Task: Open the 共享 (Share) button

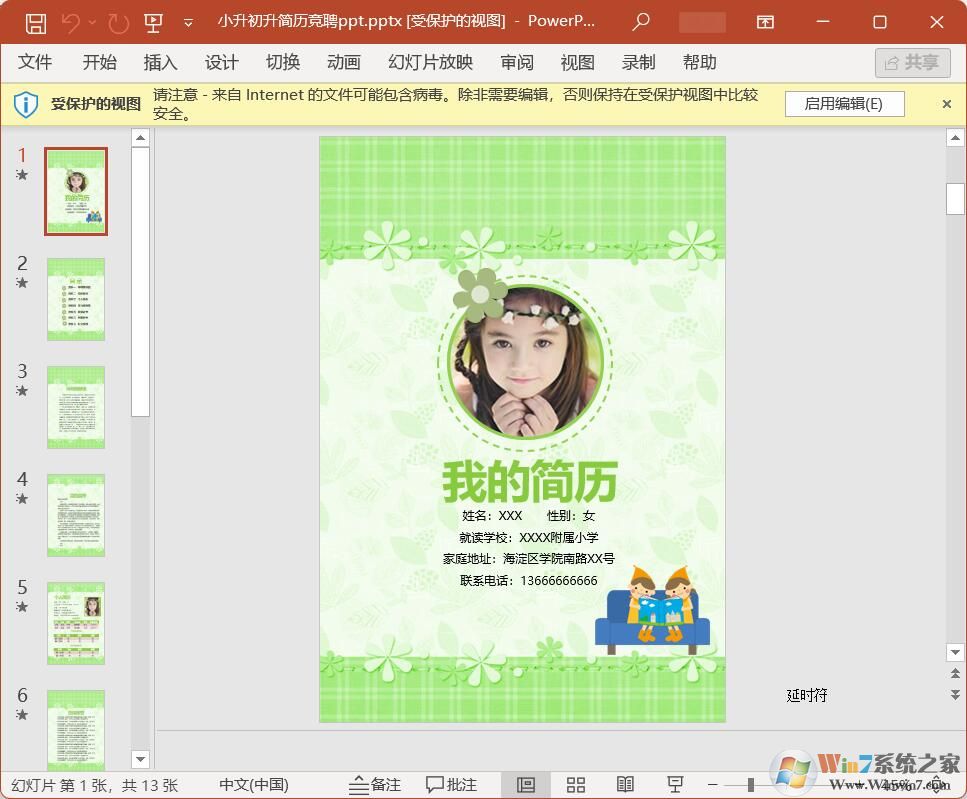Action: [911, 62]
